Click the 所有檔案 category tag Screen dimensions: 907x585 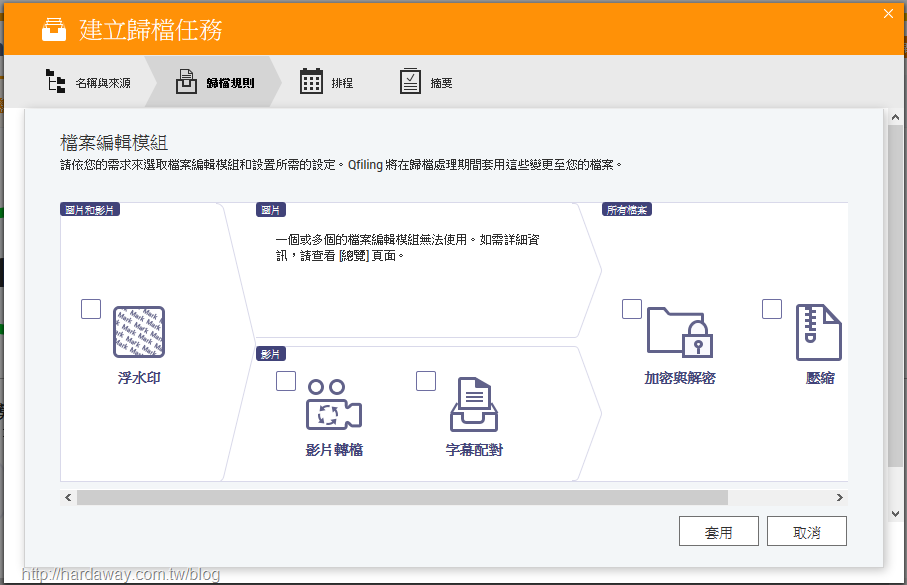(x=627, y=209)
